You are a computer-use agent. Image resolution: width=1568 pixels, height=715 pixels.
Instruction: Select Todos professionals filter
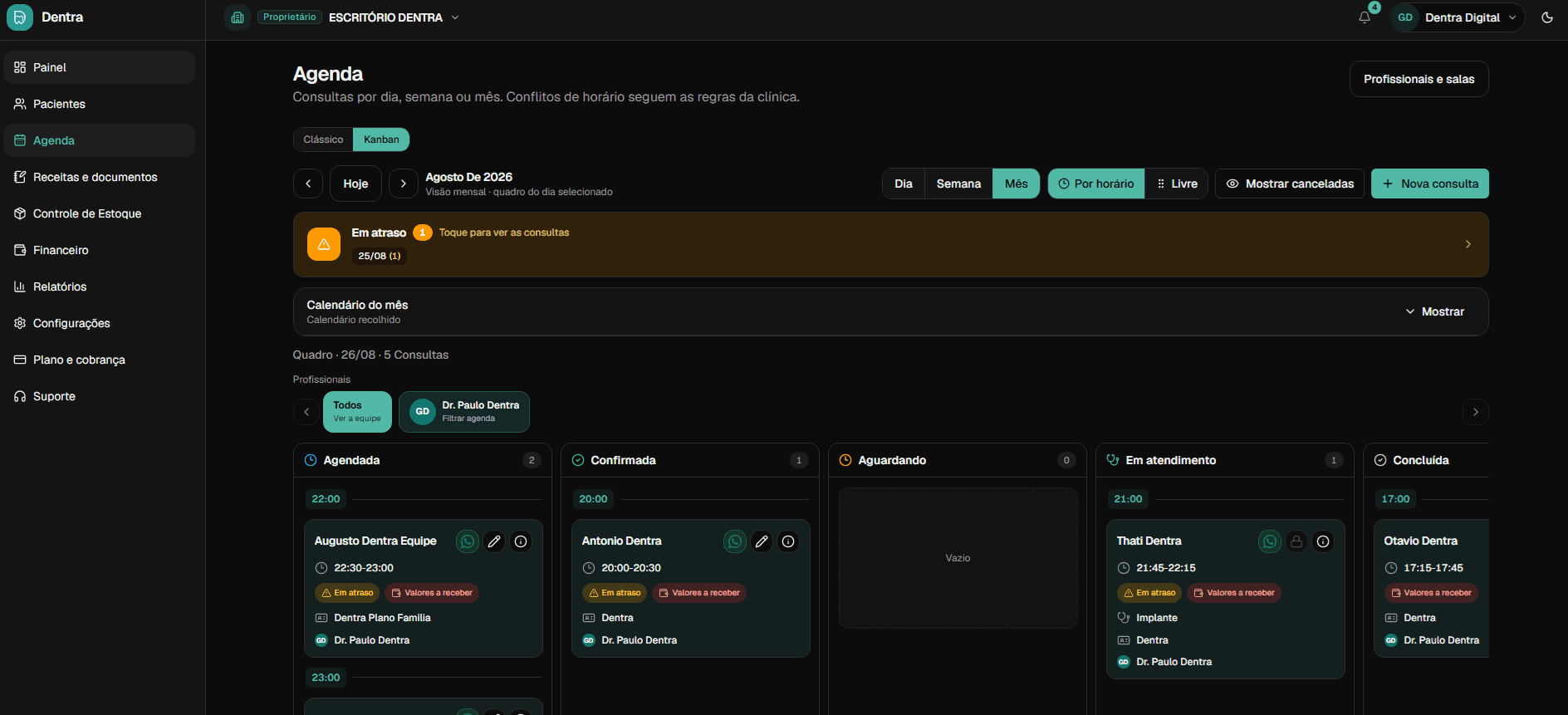(x=357, y=412)
